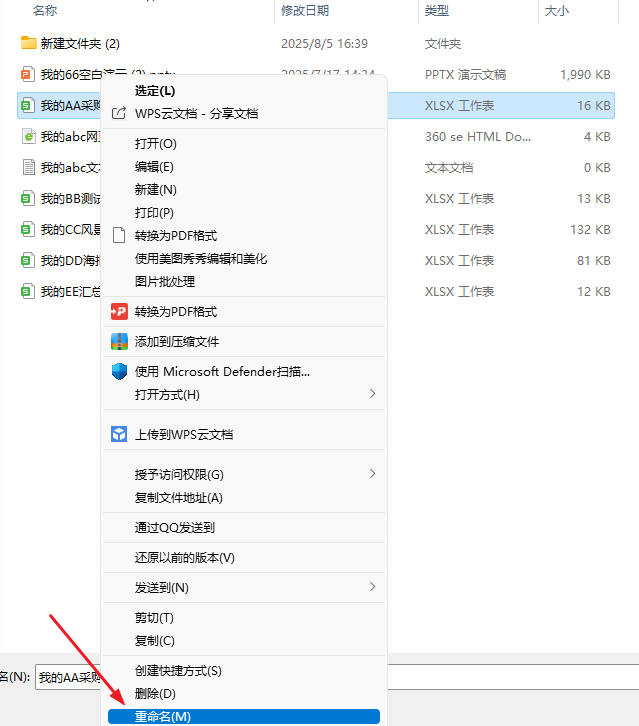Screen dimensions: 639x726
Task: Click the PPTX file icon for 我的66空白演示
Action: click(x=28, y=74)
